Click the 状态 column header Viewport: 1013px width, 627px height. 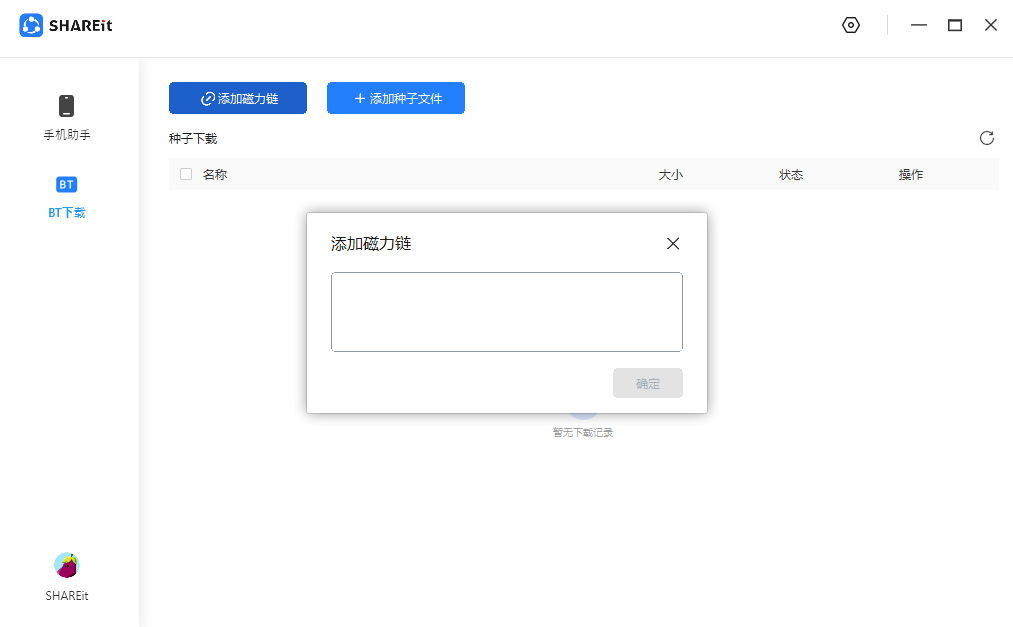790,174
